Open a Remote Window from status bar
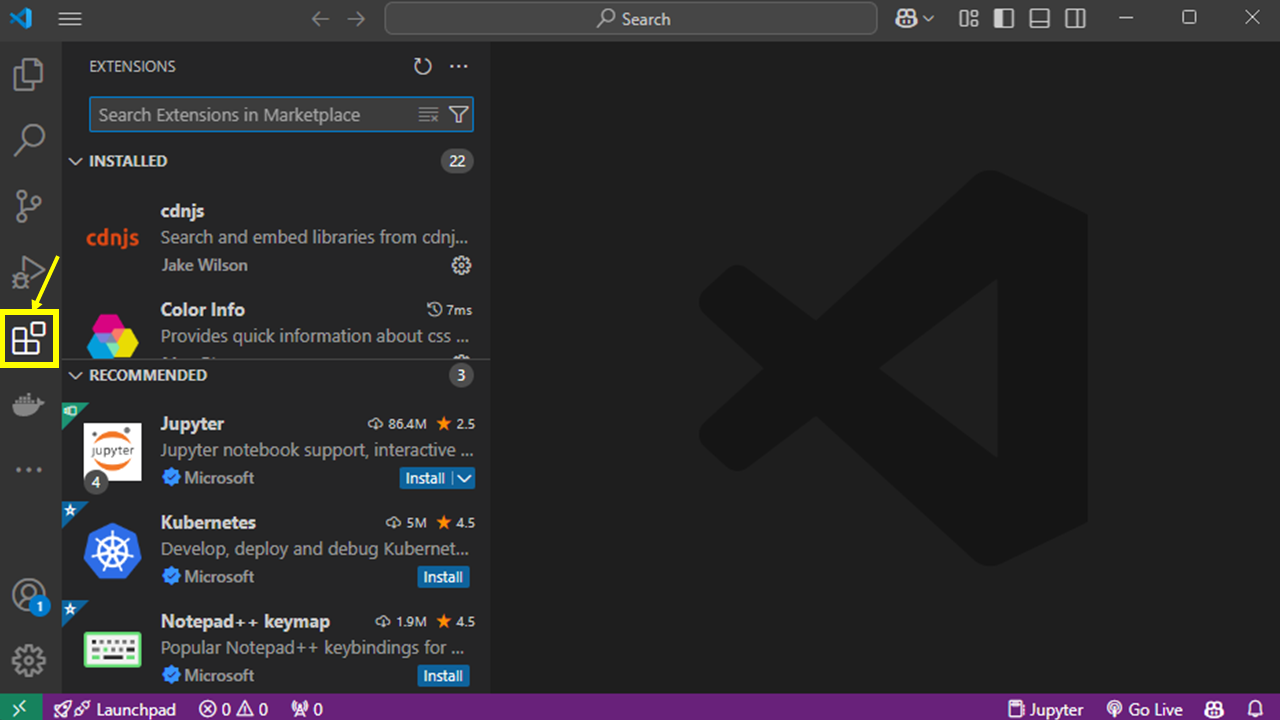 [x=21, y=708]
